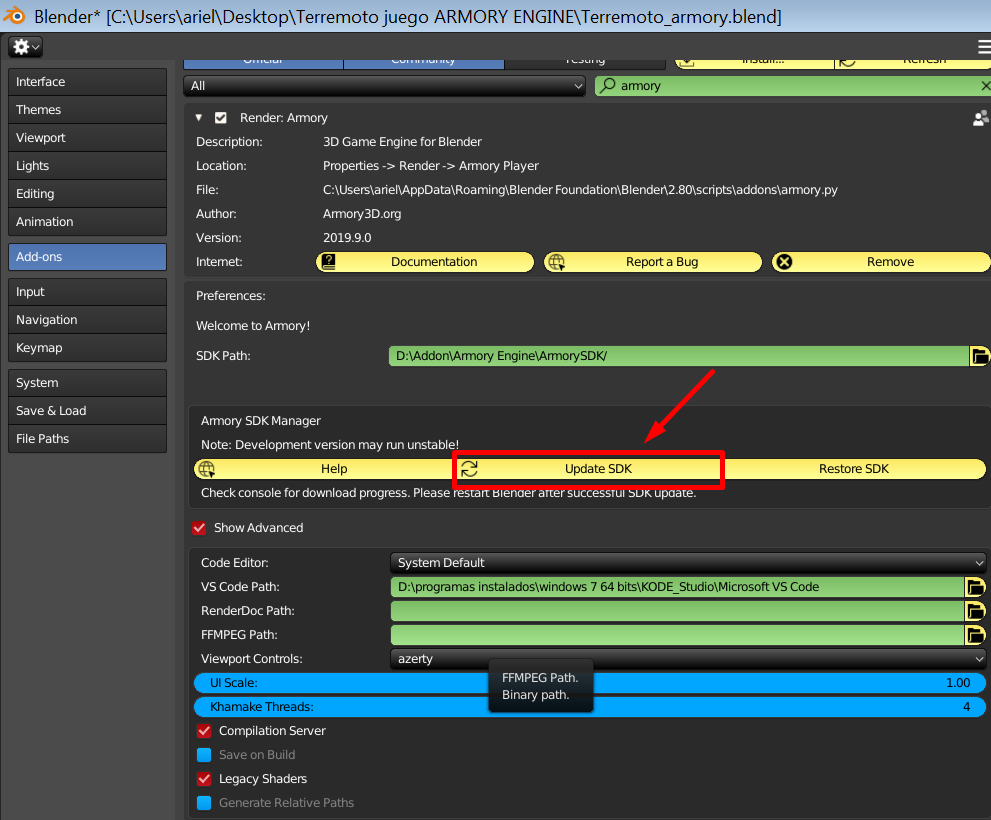Open Input preferences section
Image resolution: width=991 pixels, height=820 pixels.
pyautogui.click(x=87, y=291)
